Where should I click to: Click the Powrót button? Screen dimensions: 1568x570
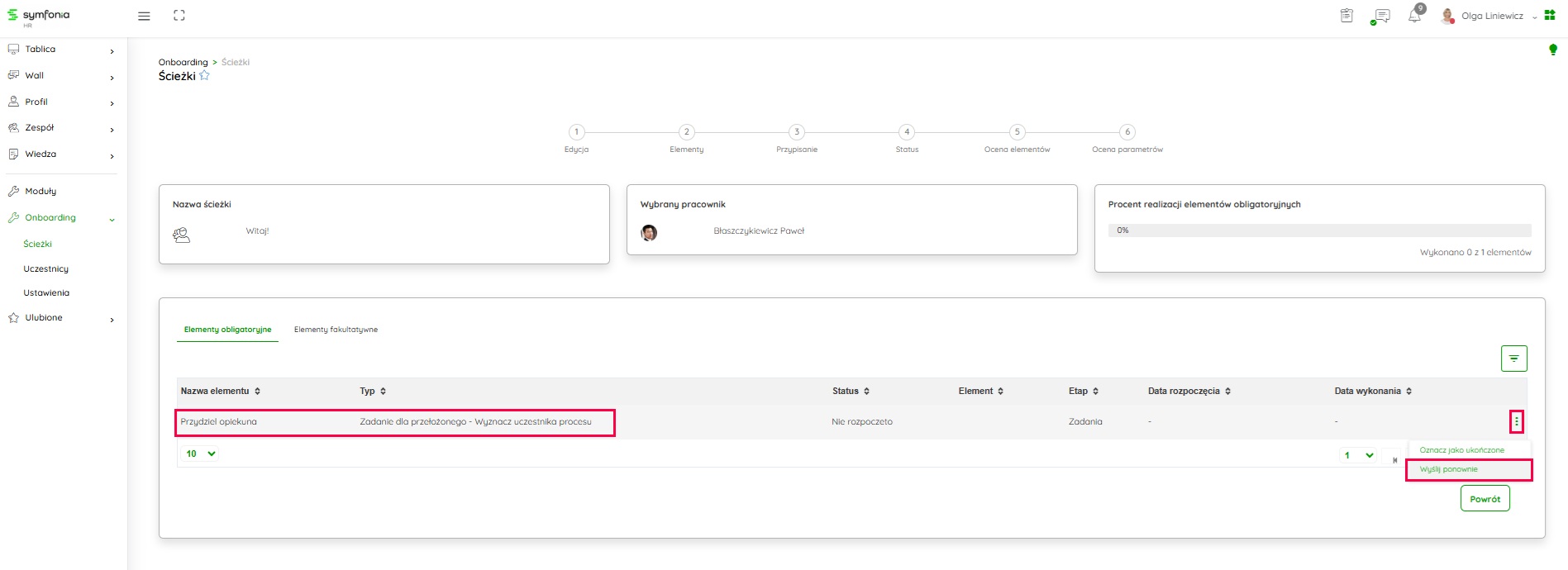coord(1485,499)
